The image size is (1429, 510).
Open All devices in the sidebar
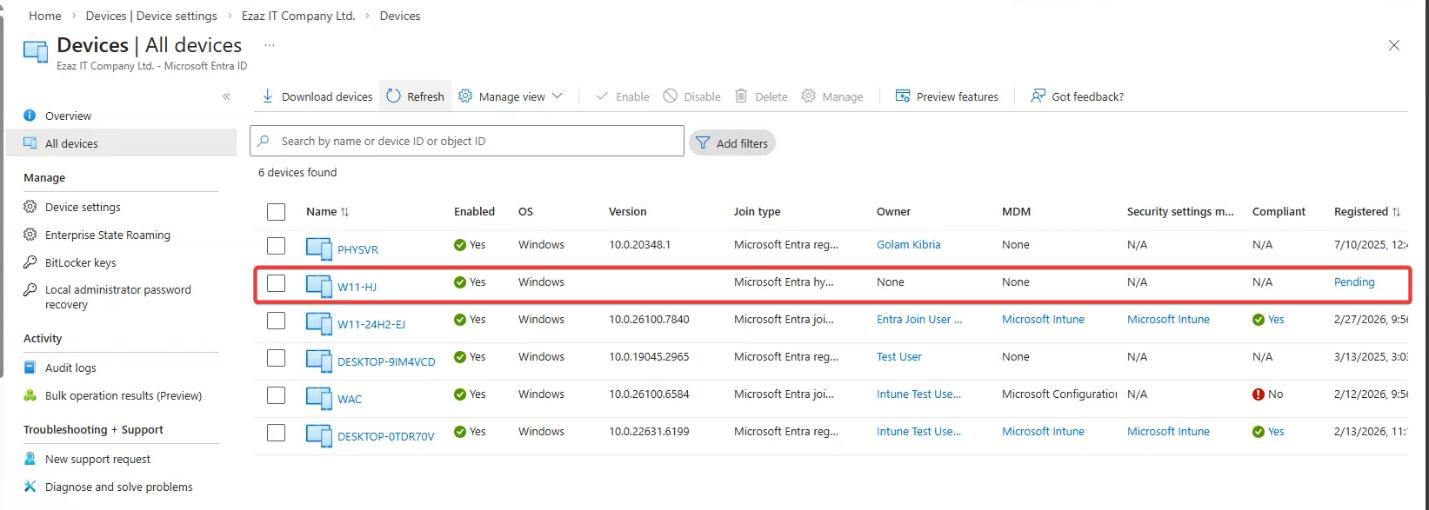[120, 143]
